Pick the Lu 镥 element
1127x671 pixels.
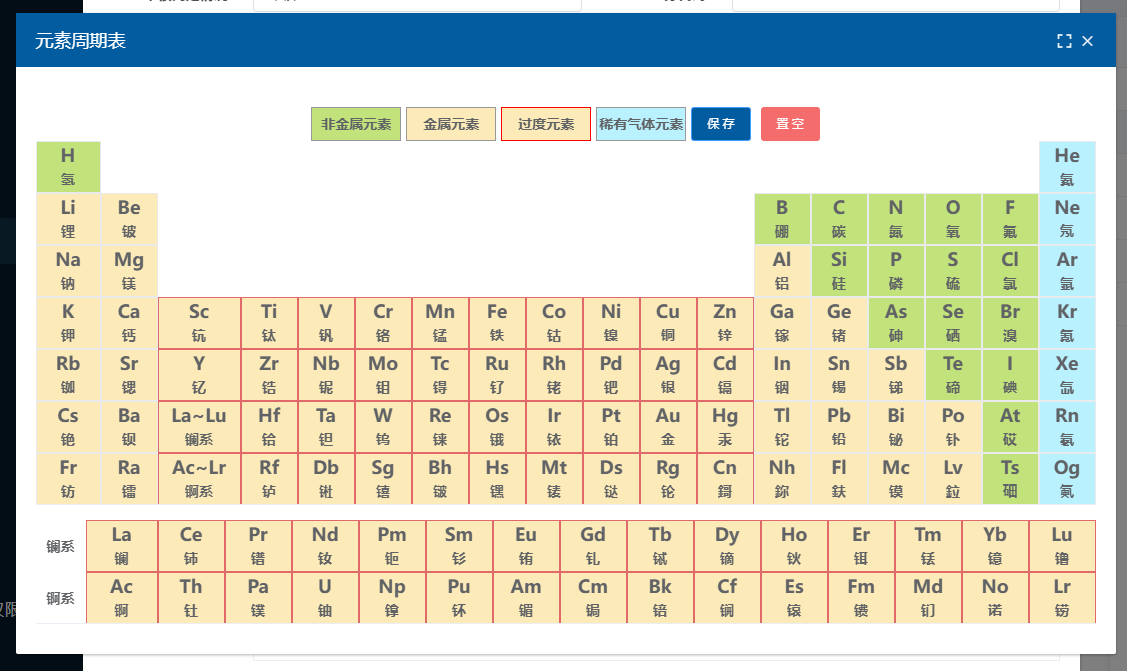pyautogui.click(x=1062, y=546)
